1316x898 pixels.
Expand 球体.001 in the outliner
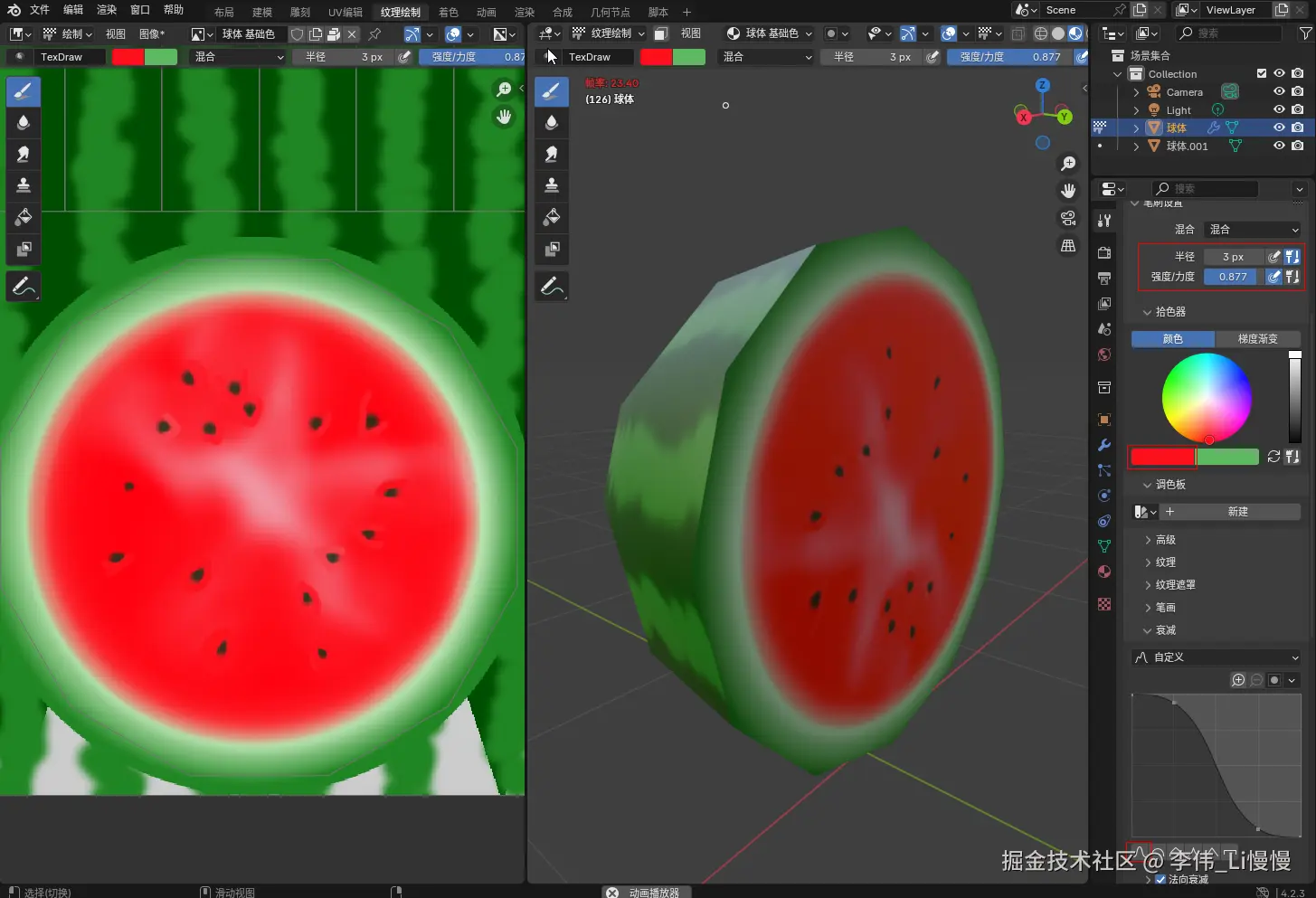1136,147
